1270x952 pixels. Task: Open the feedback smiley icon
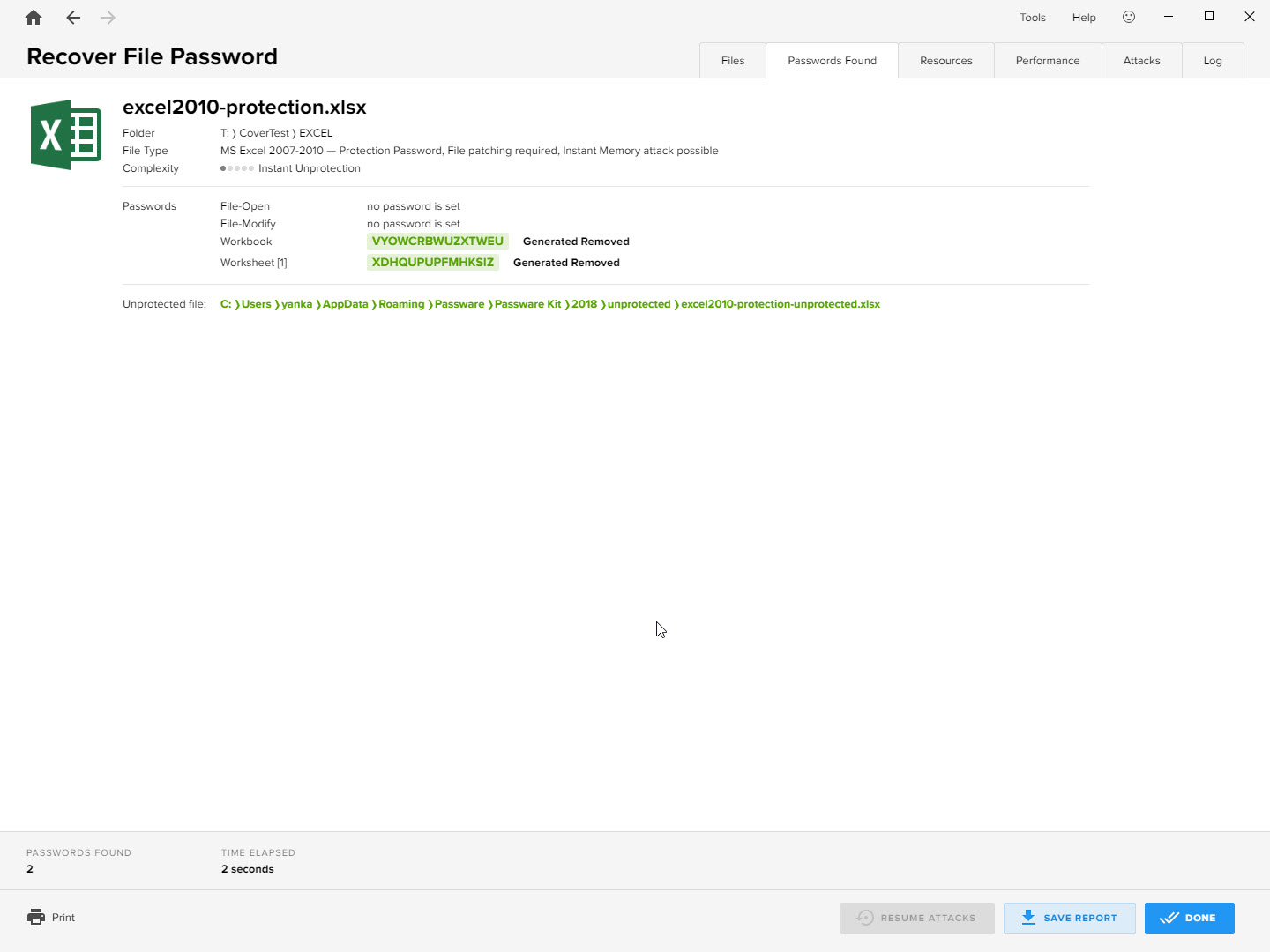(x=1129, y=17)
